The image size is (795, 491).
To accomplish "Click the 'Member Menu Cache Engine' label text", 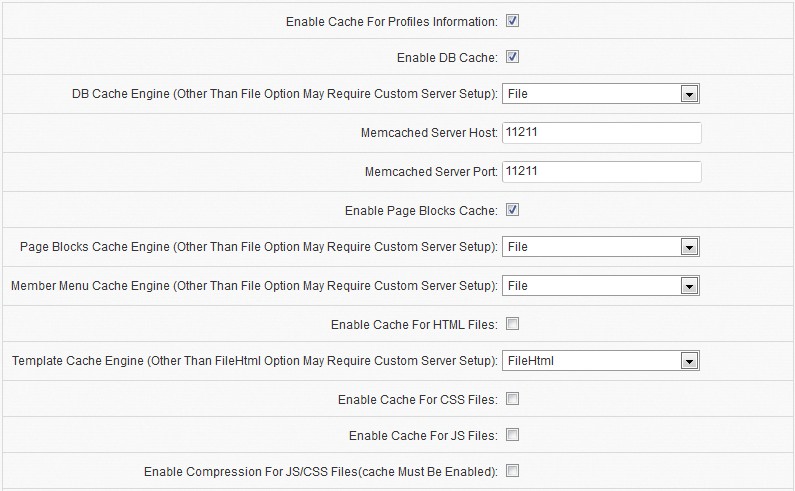I will click(x=254, y=286).
